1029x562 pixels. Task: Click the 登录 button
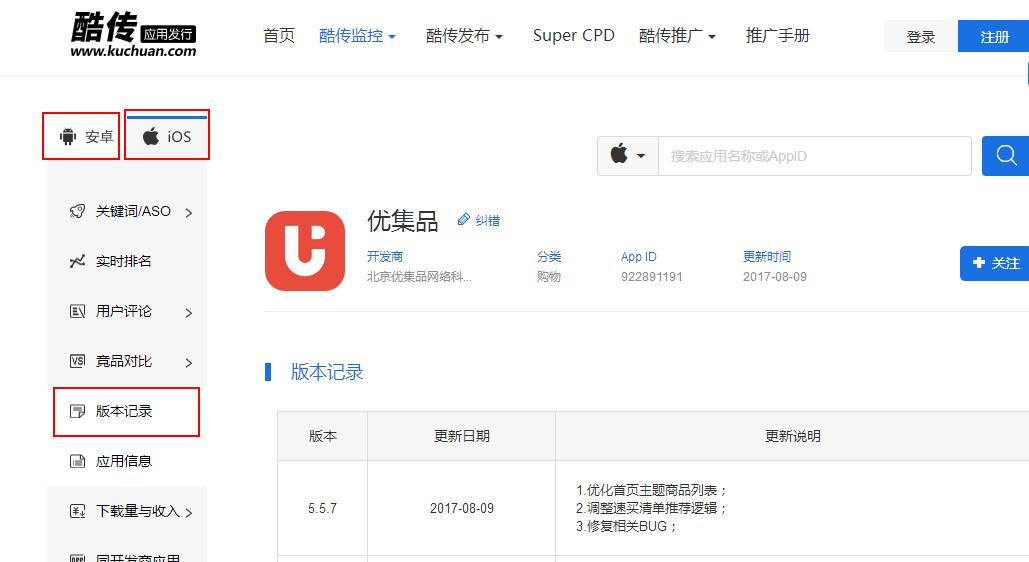pyautogui.click(x=921, y=36)
